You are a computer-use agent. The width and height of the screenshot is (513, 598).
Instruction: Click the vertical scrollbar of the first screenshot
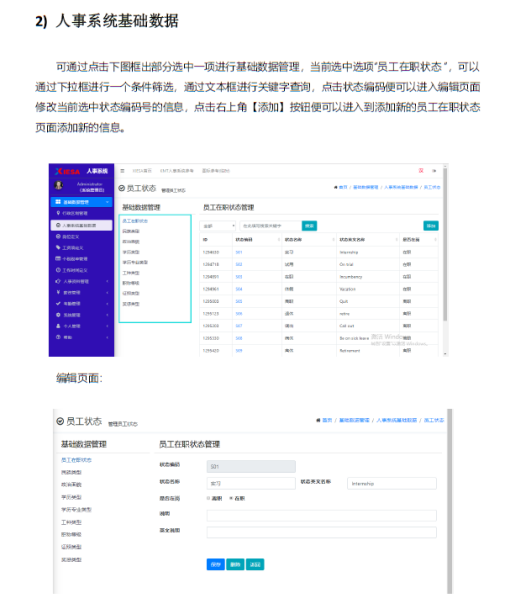click(445, 244)
